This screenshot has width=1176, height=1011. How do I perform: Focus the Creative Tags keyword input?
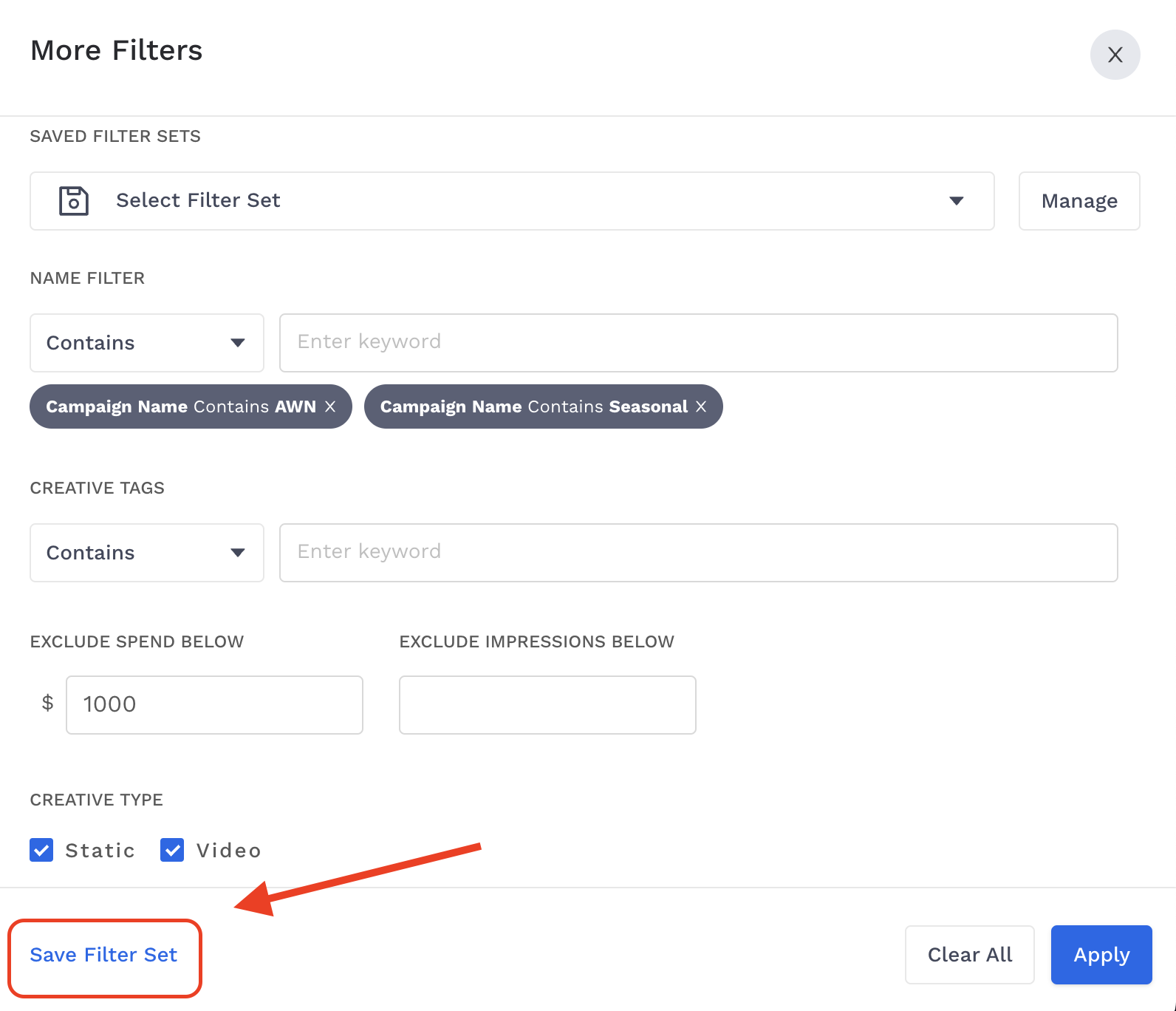point(698,553)
